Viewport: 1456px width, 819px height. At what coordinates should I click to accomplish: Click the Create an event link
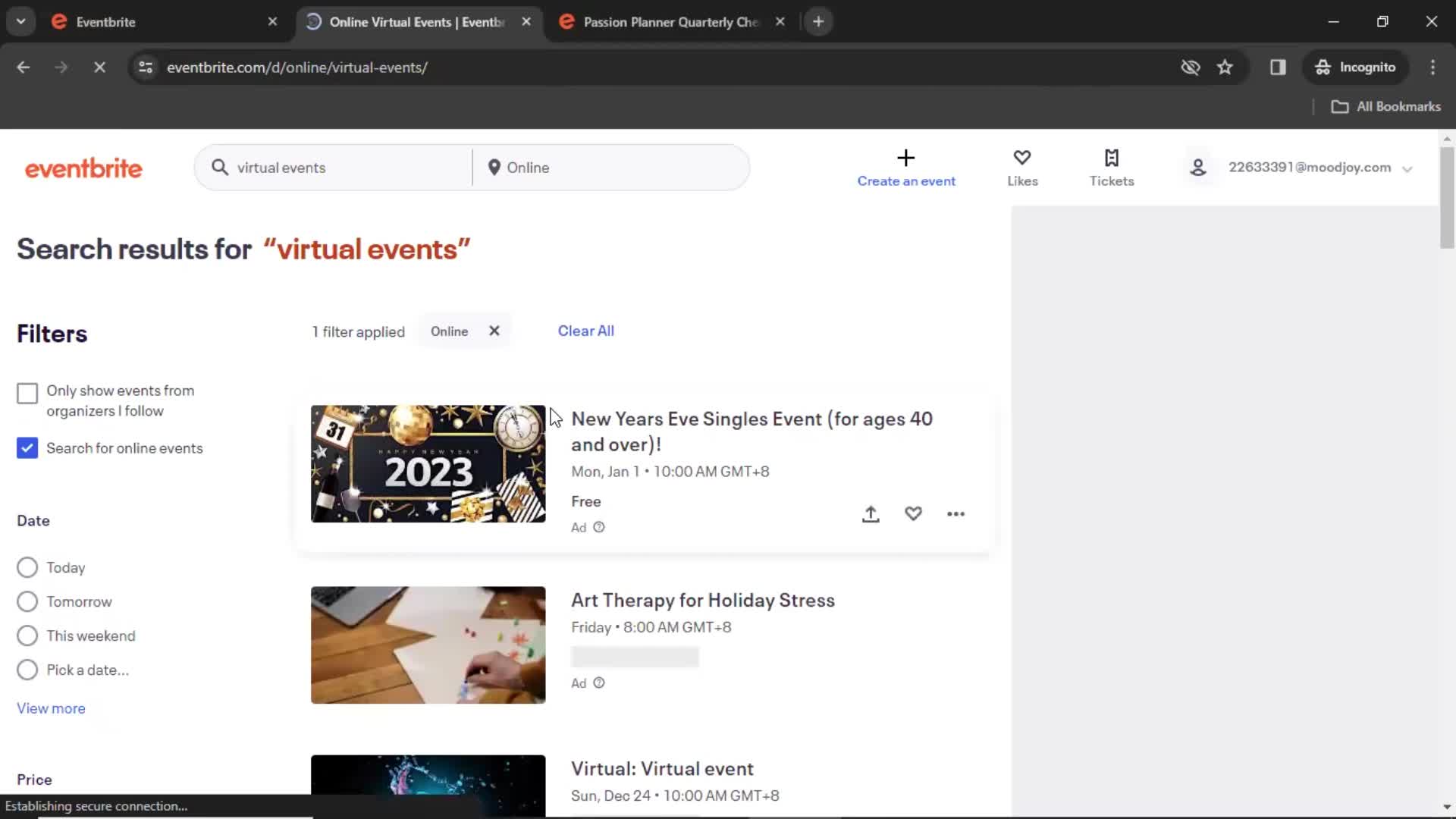click(906, 181)
